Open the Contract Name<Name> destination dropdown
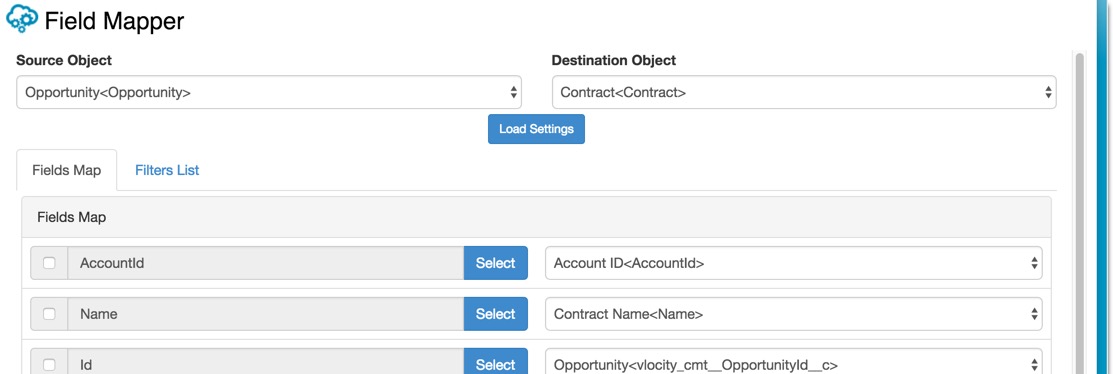Viewport: 1113px width, 374px height. coord(794,314)
